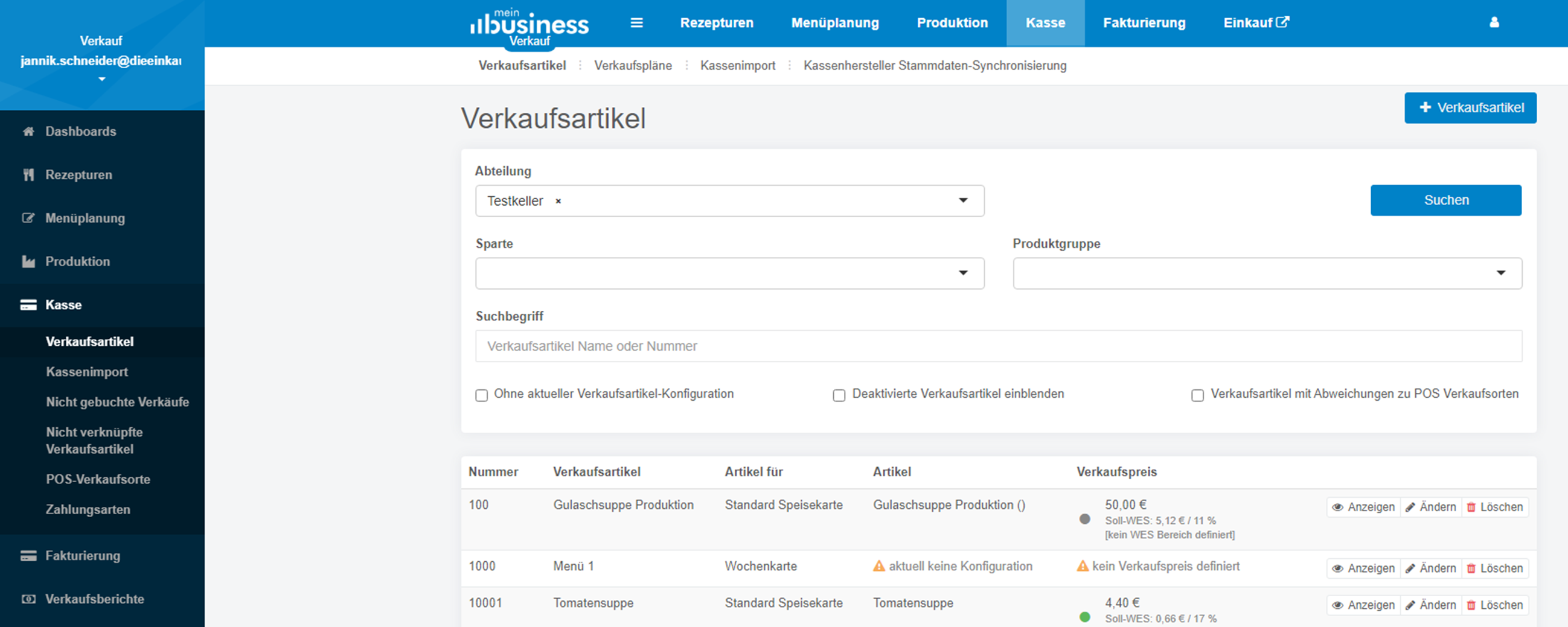The width and height of the screenshot is (1568, 627).
Task: Click the green status dot for Tomatensuppe
Action: [x=1085, y=617]
